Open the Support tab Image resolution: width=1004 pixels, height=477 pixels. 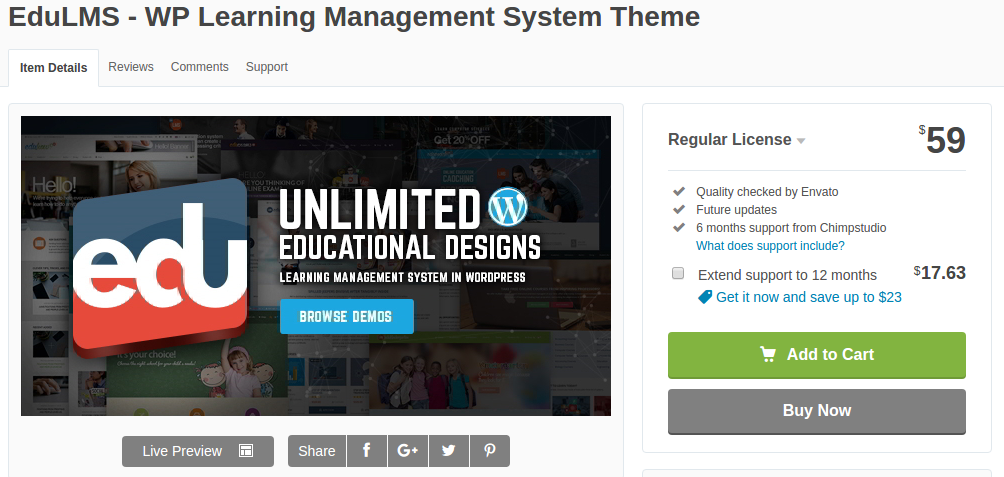click(266, 67)
